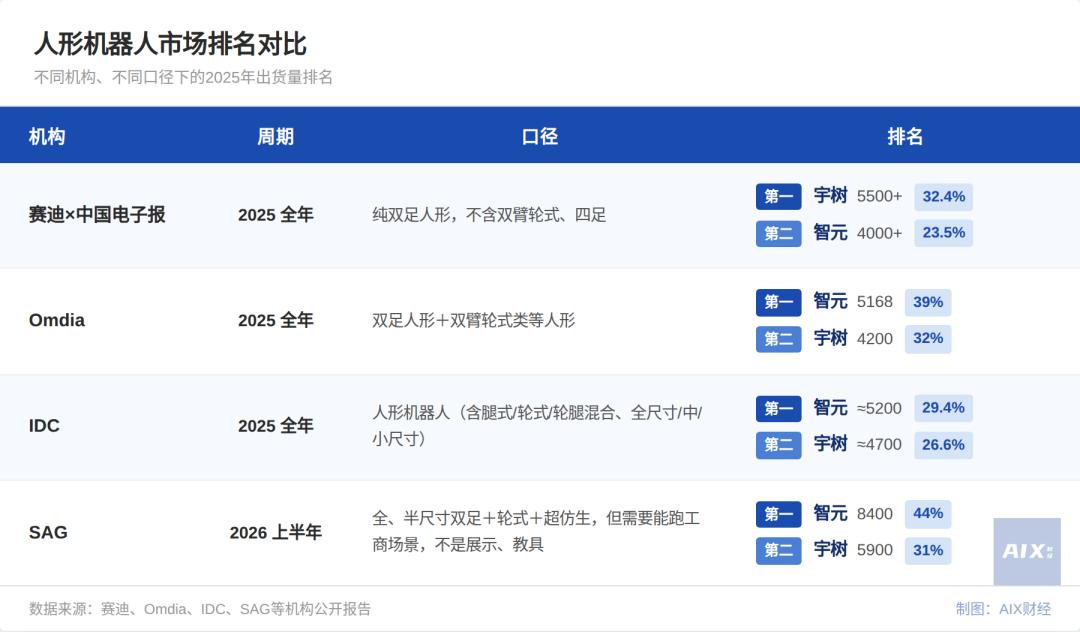
Task: Click the 第一 badge in SAG row
Action: [x=778, y=514]
